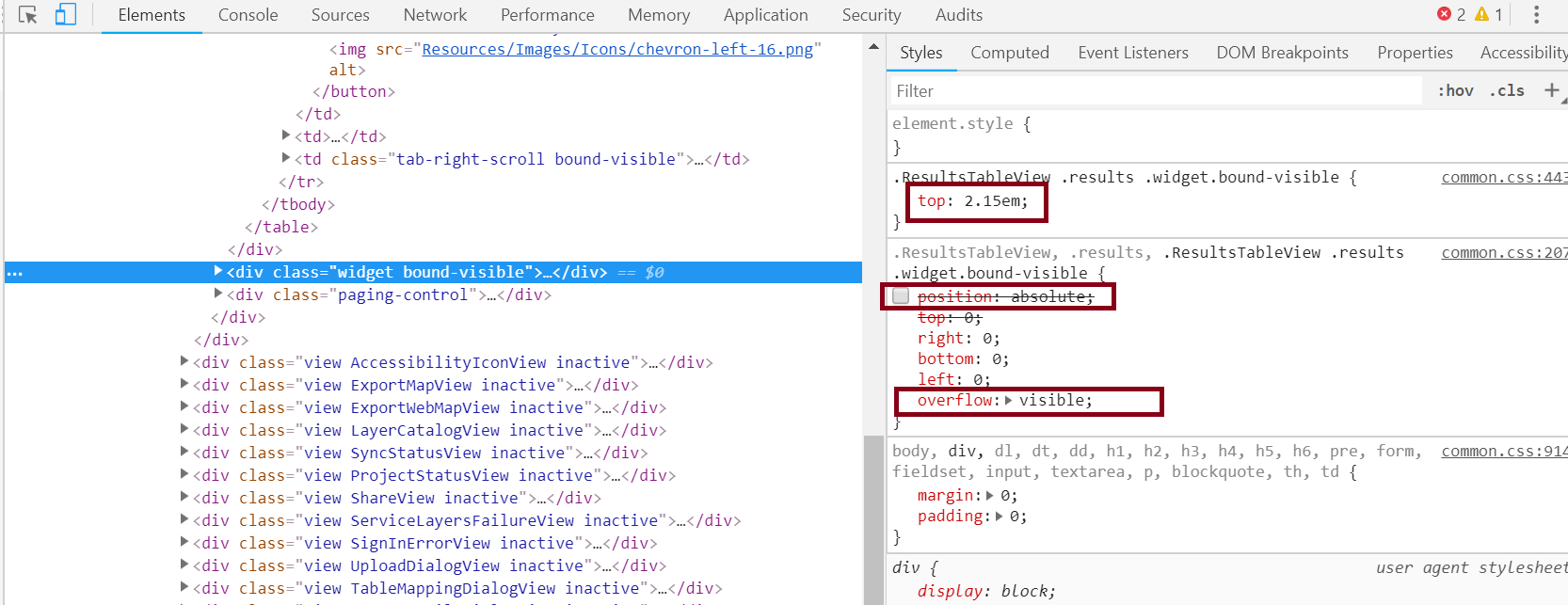
Task: Click the yellow warning count icon
Action: [x=1481, y=14]
